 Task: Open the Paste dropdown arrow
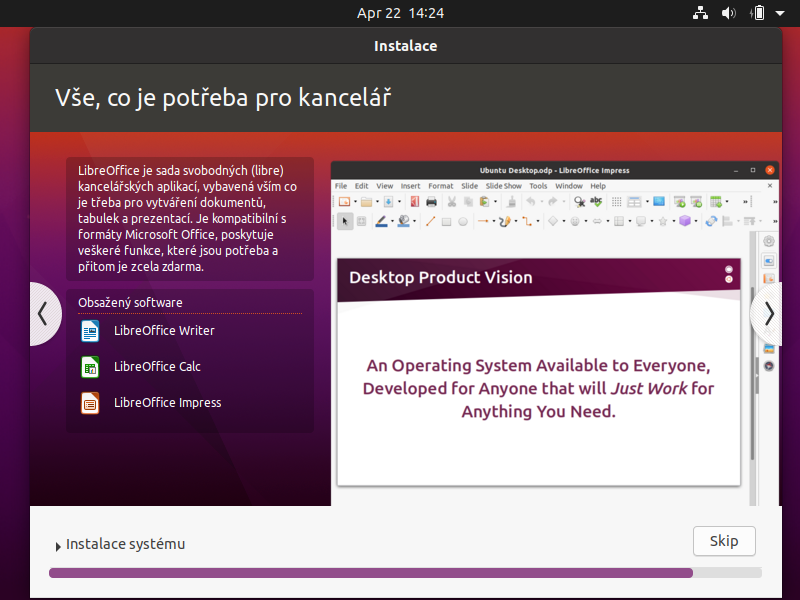[495, 202]
